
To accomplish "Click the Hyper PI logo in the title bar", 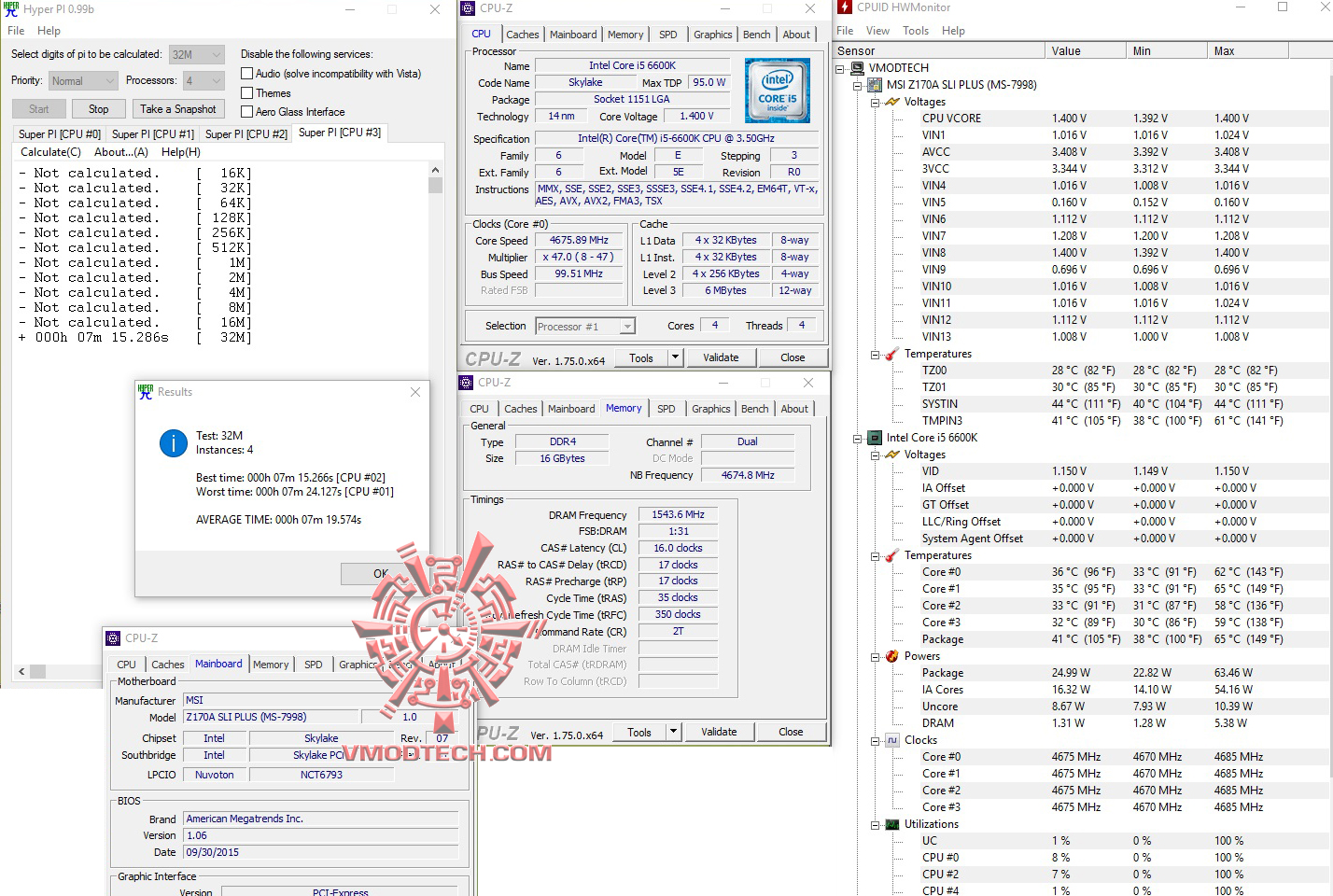I will (9, 9).
